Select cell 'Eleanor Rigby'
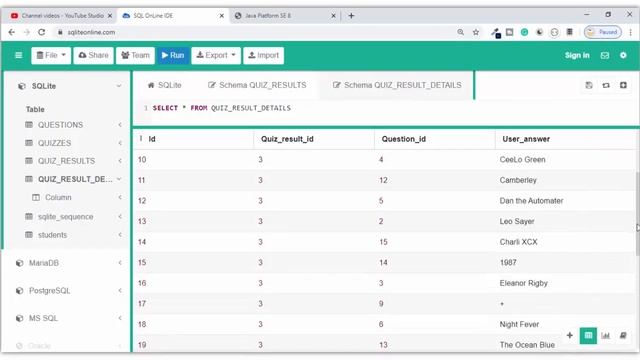The image size is (640, 360). tap(524, 283)
